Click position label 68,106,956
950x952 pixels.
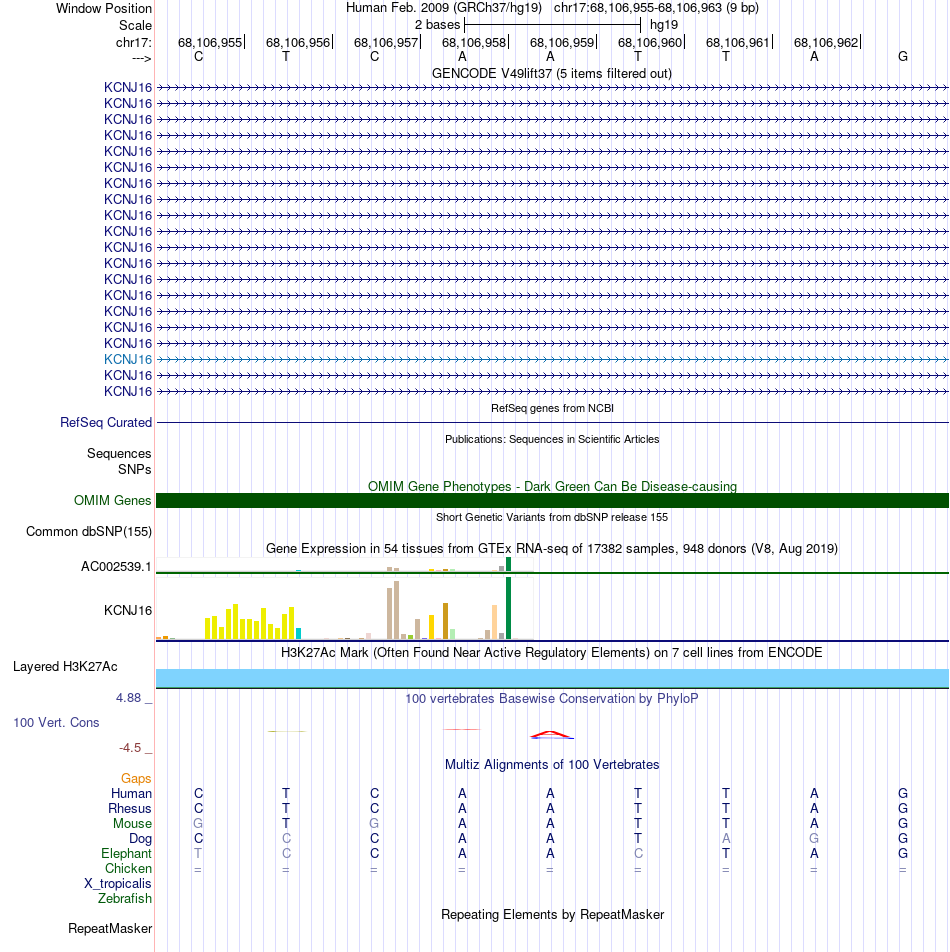297,42
